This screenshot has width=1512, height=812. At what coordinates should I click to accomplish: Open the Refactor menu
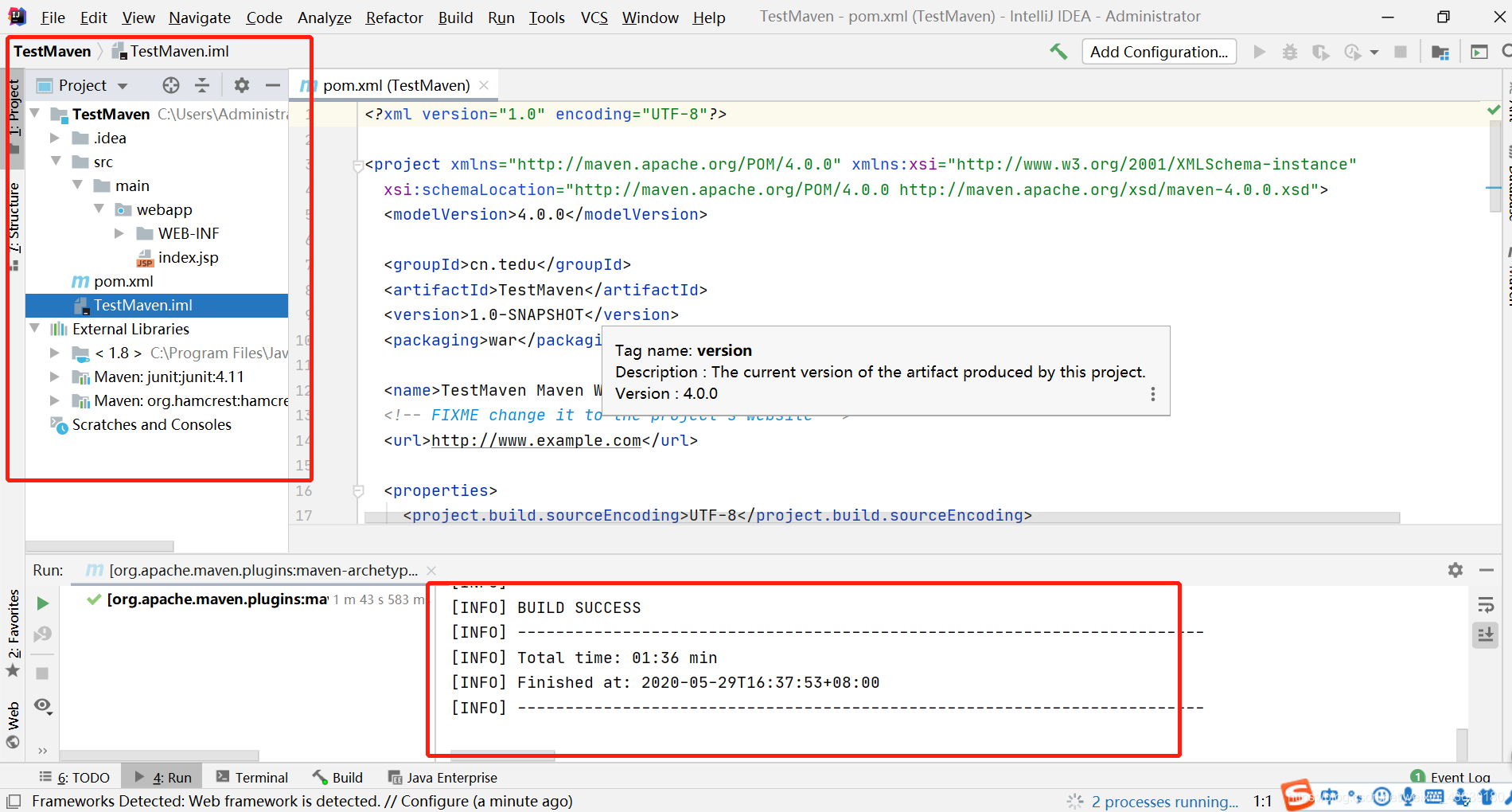394,17
